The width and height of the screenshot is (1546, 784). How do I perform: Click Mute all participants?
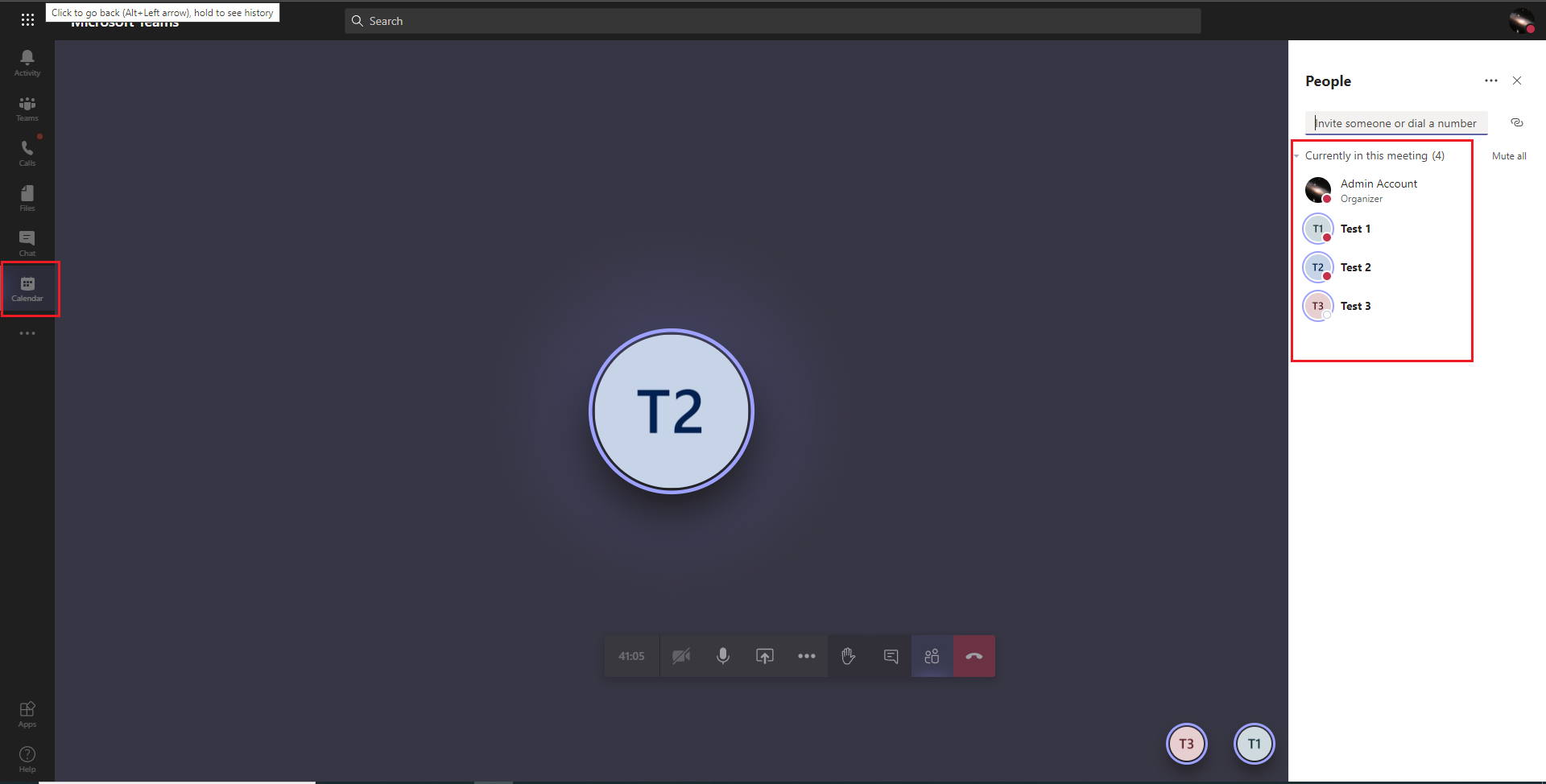1509,156
